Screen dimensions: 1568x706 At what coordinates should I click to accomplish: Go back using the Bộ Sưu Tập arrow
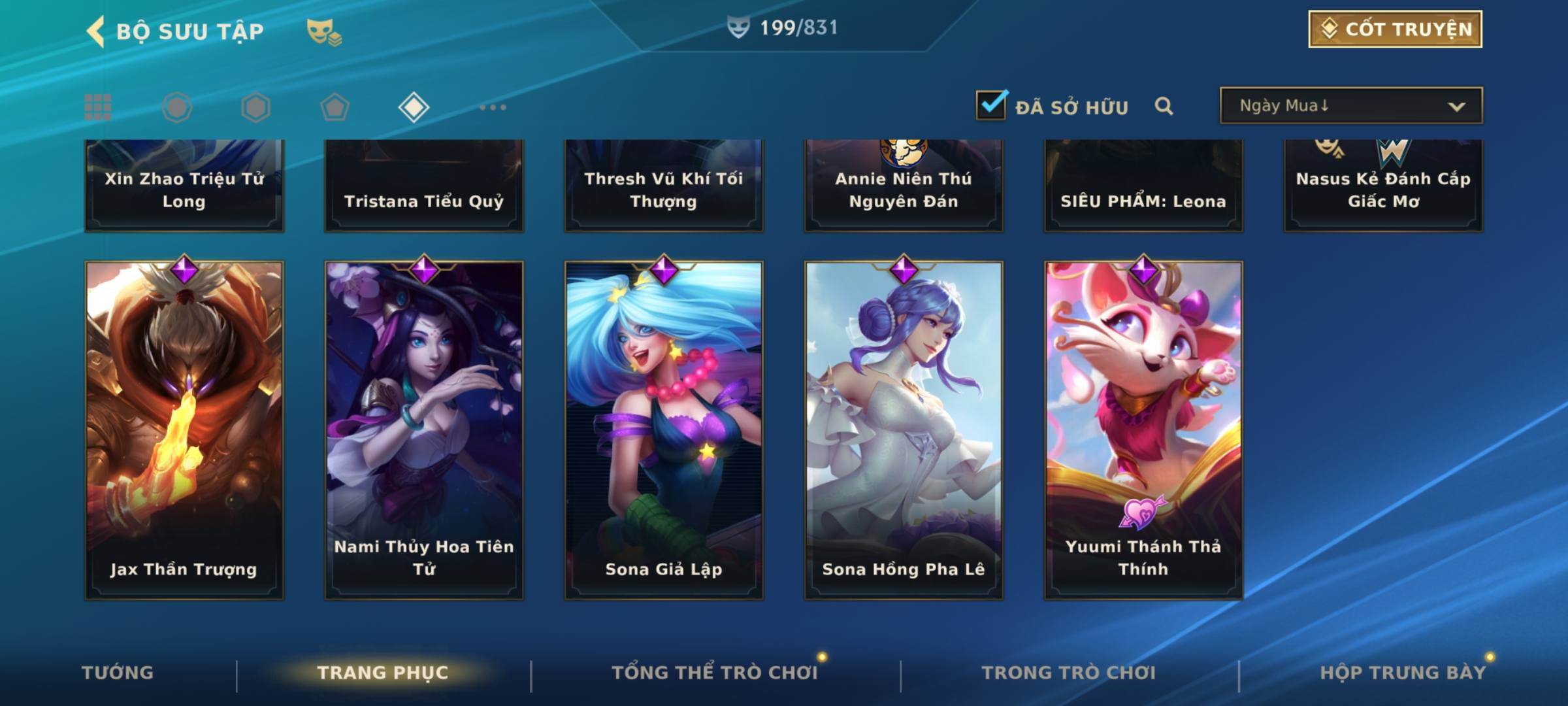(x=96, y=31)
